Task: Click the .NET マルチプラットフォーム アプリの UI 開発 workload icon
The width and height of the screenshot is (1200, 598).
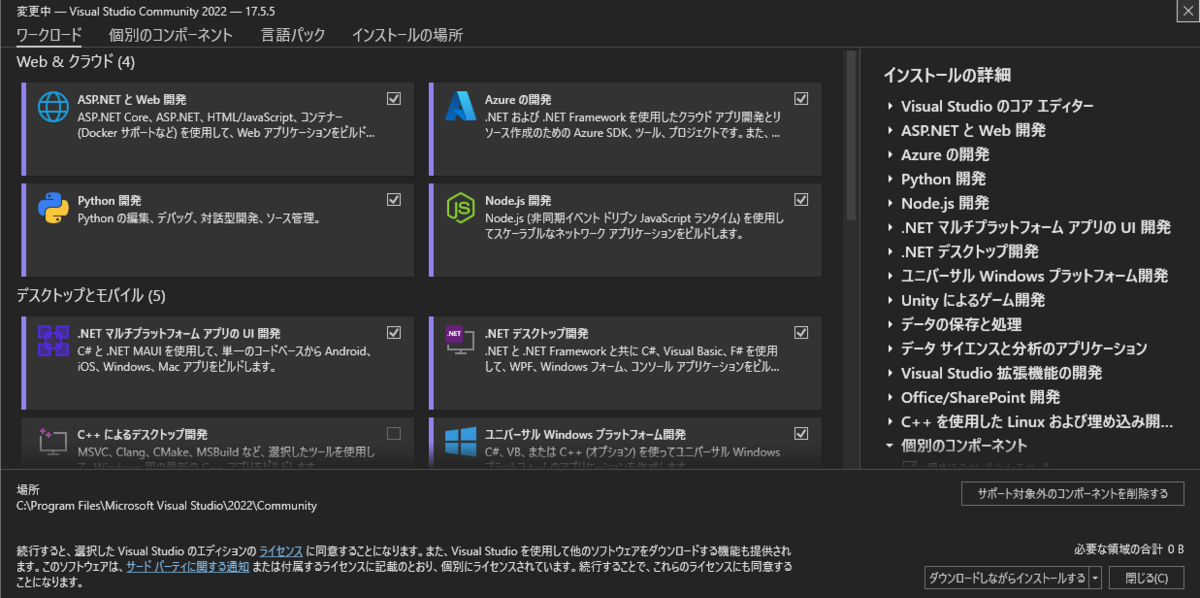Action: coord(53,341)
